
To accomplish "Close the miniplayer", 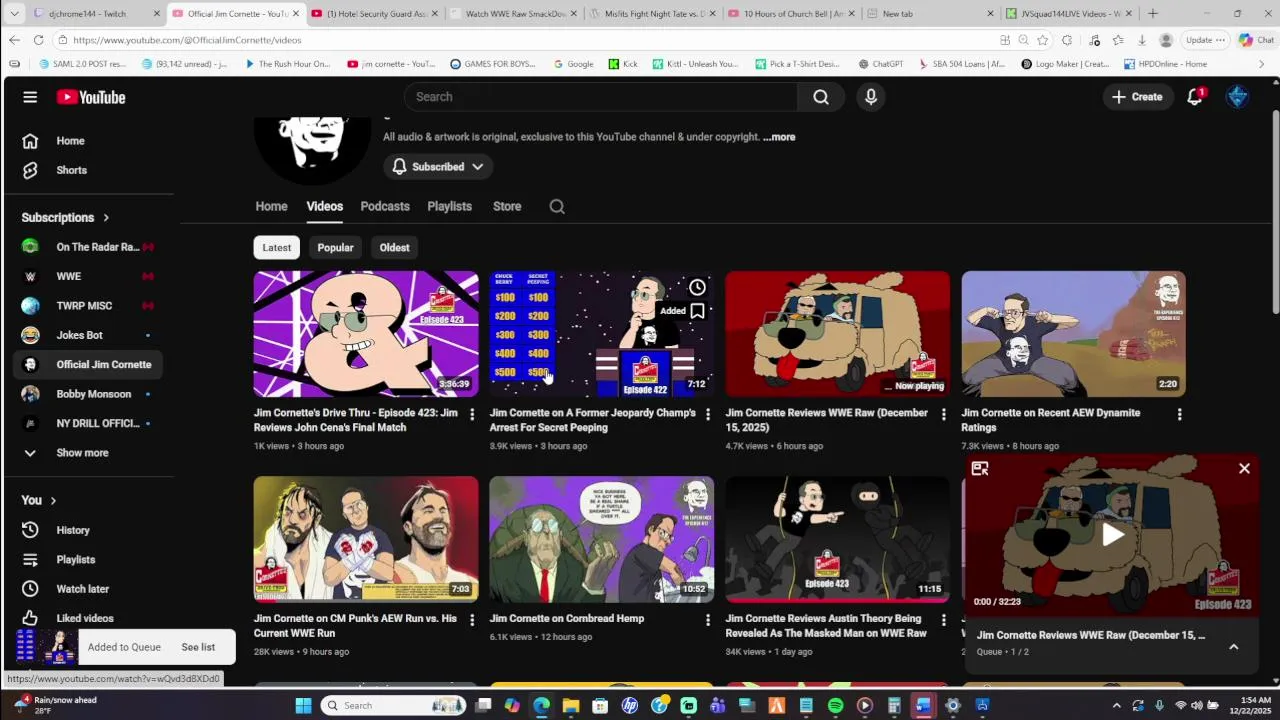I will pyautogui.click(x=1244, y=468).
